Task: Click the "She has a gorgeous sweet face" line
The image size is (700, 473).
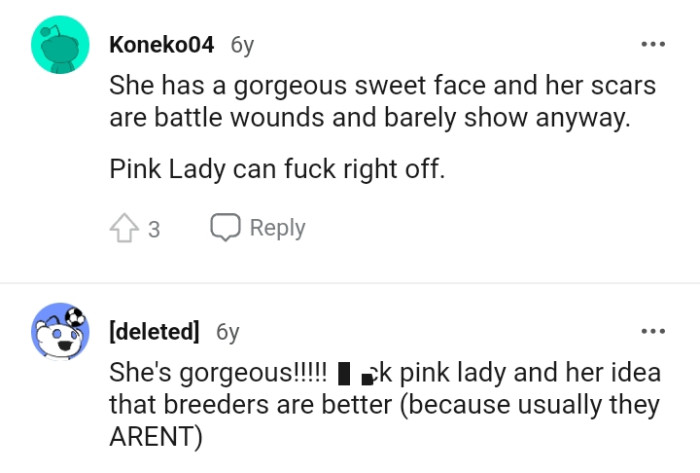Action: pos(382,85)
